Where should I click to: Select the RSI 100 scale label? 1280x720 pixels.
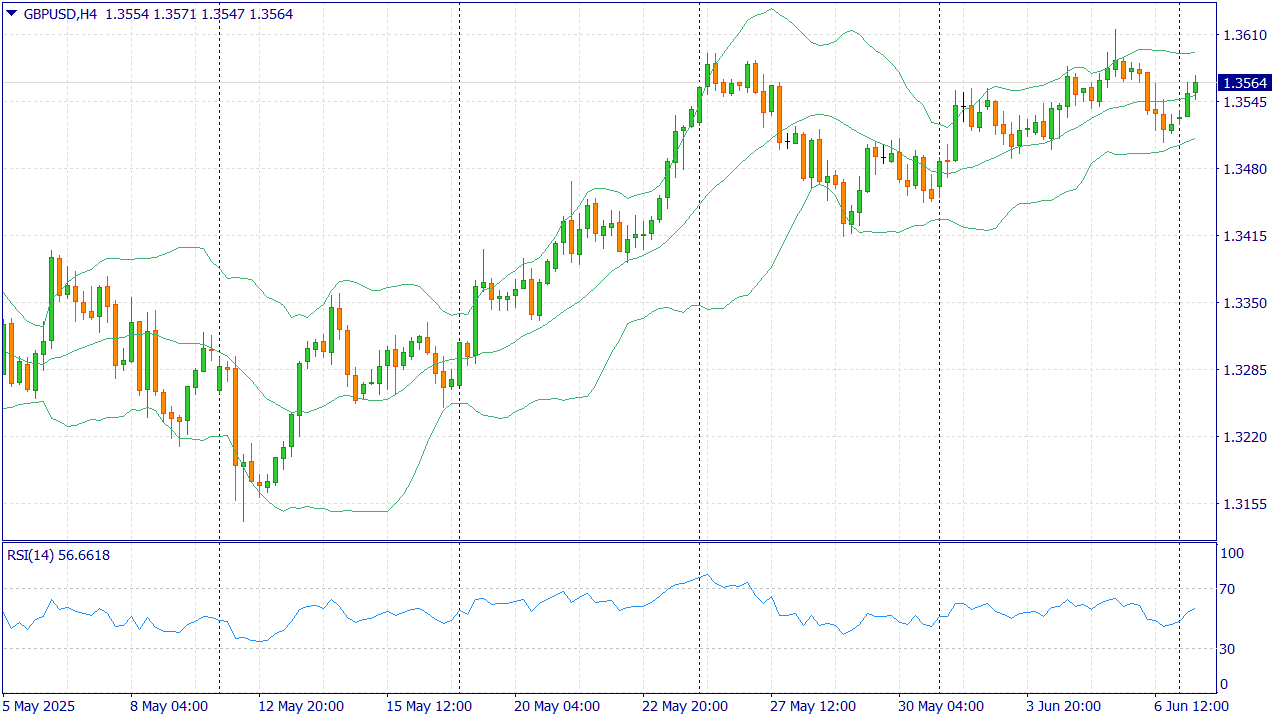pos(1232,553)
